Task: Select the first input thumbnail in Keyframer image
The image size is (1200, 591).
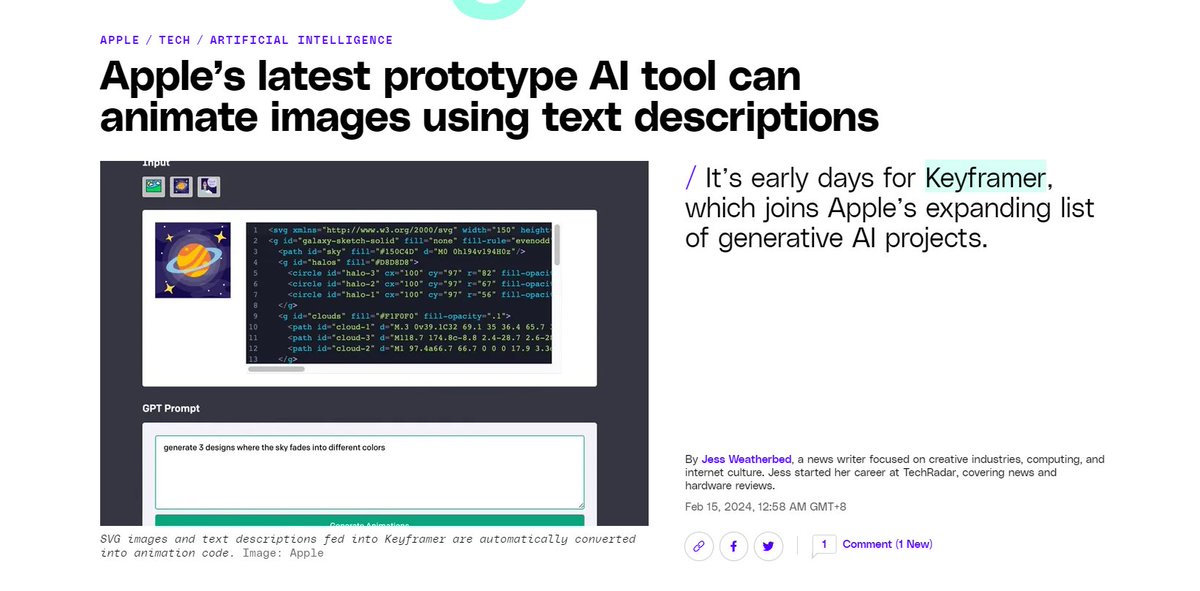Action: (153, 186)
